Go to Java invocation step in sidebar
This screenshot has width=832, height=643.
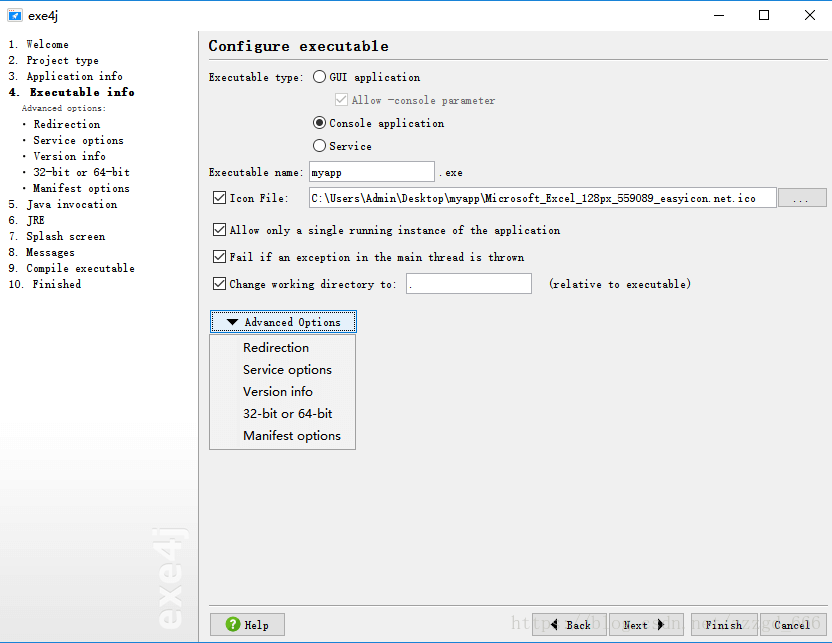pyautogui.click(x=72, y=204)
